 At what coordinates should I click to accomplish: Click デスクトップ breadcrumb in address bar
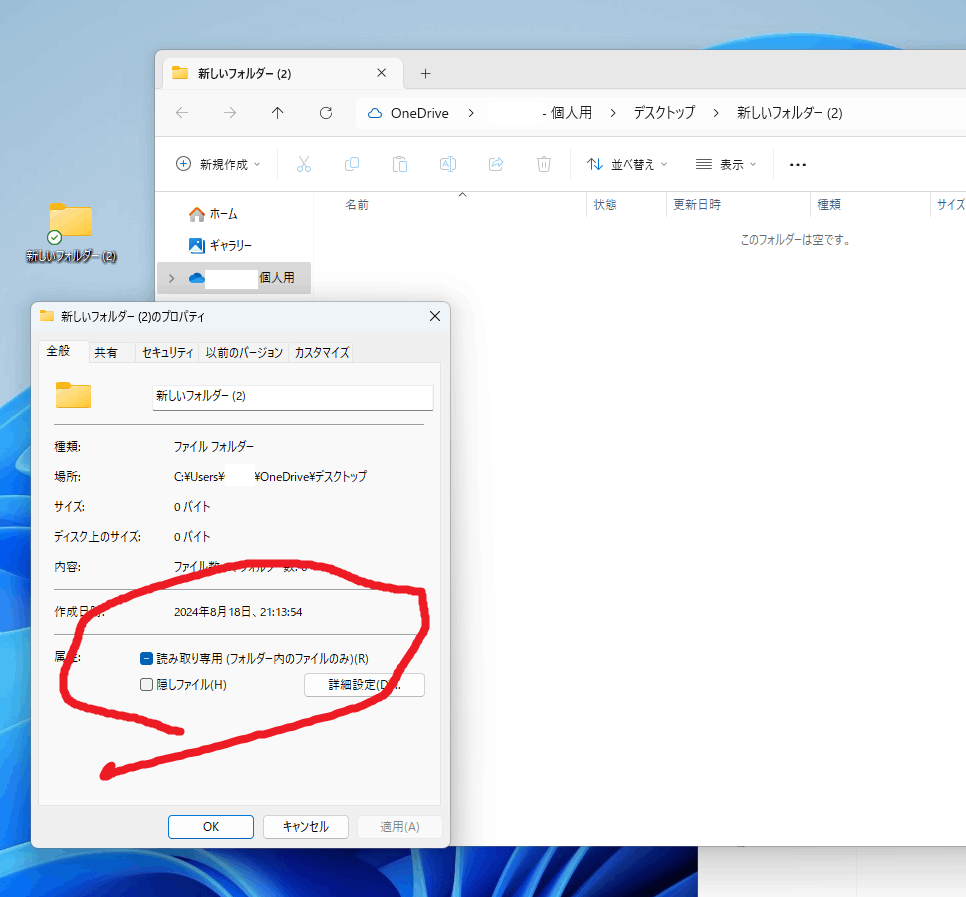point(664,113)
